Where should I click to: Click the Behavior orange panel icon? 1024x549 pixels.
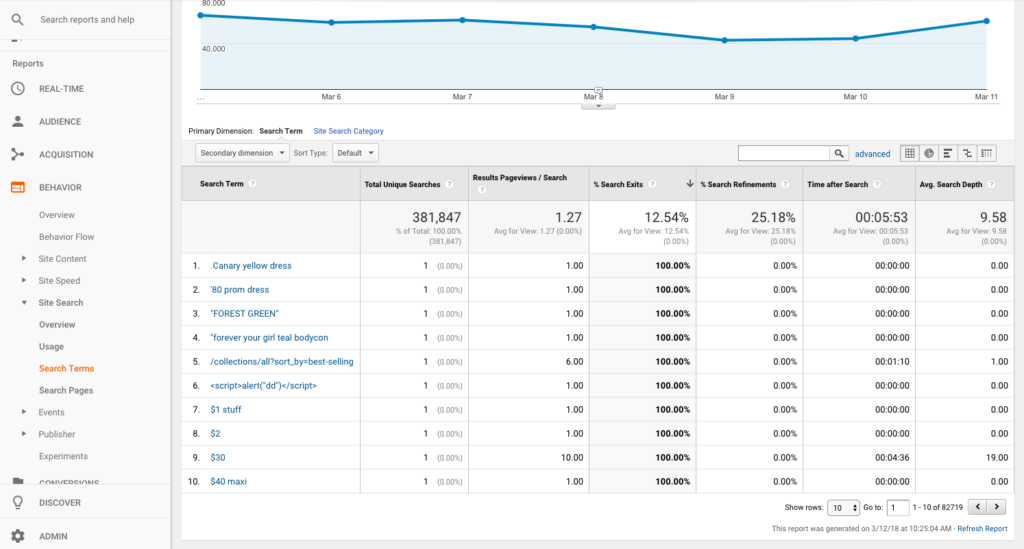click(18, 187)
